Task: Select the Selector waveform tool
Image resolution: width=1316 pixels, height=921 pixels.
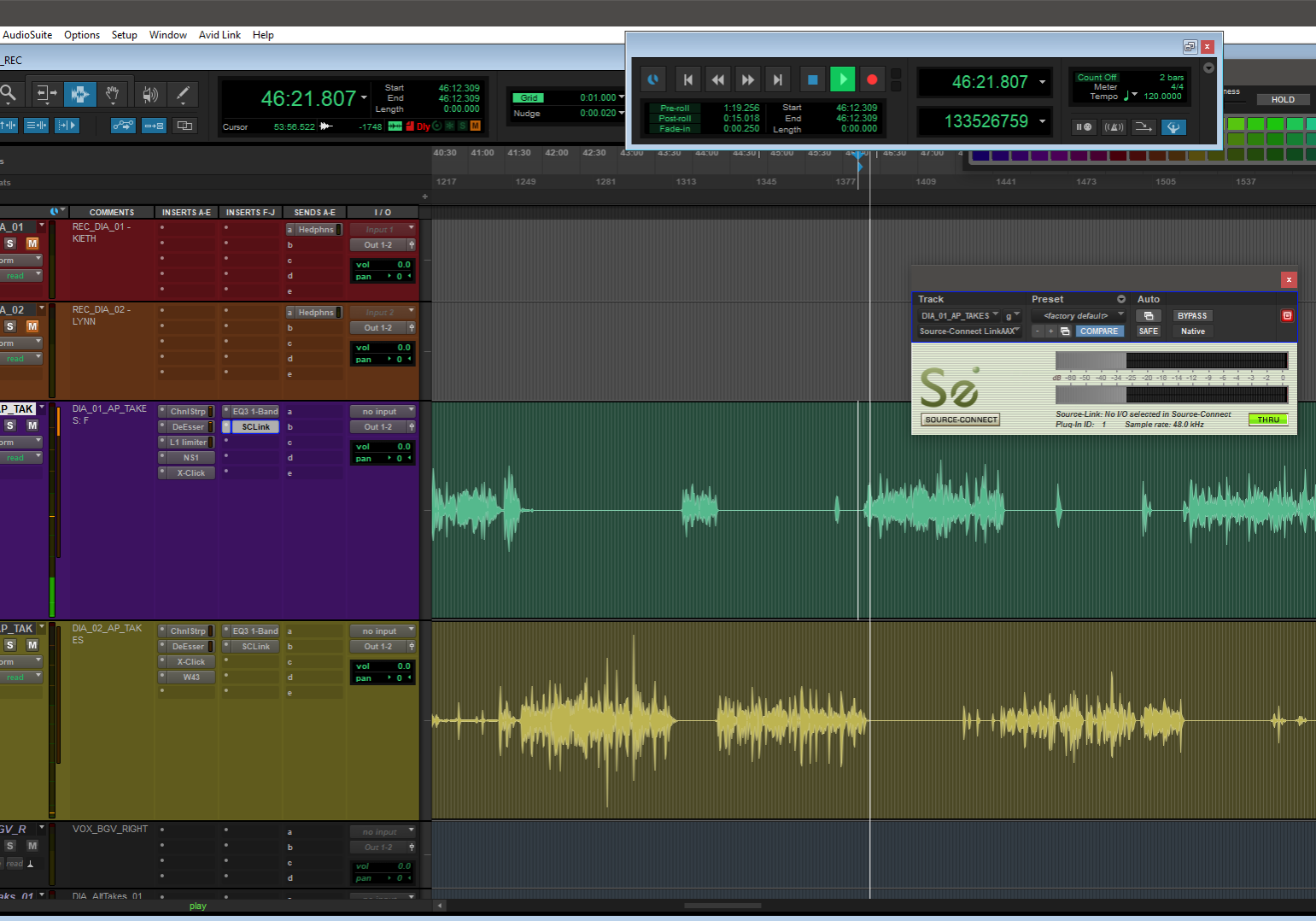Action: point(79,93)
